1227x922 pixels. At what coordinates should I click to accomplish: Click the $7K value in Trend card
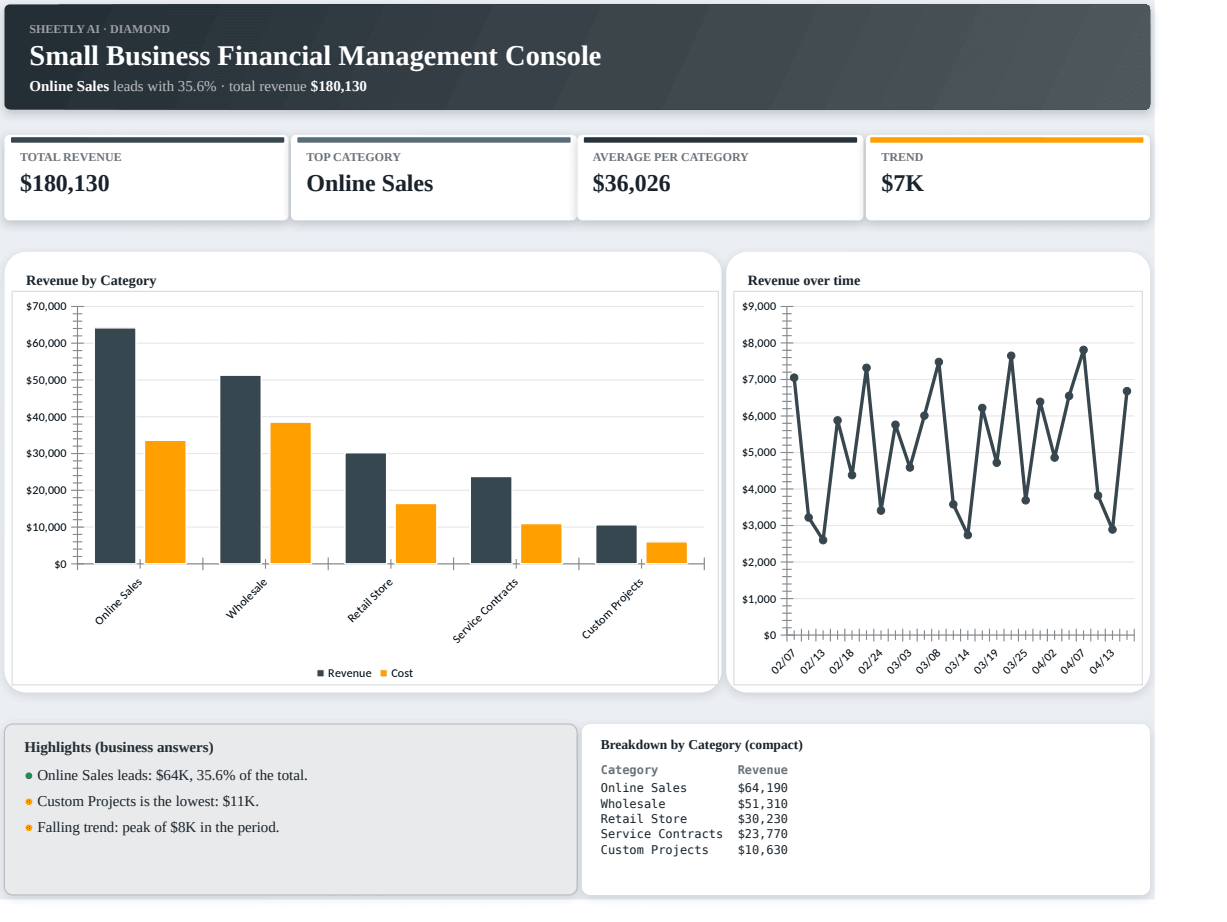point(903,184)
